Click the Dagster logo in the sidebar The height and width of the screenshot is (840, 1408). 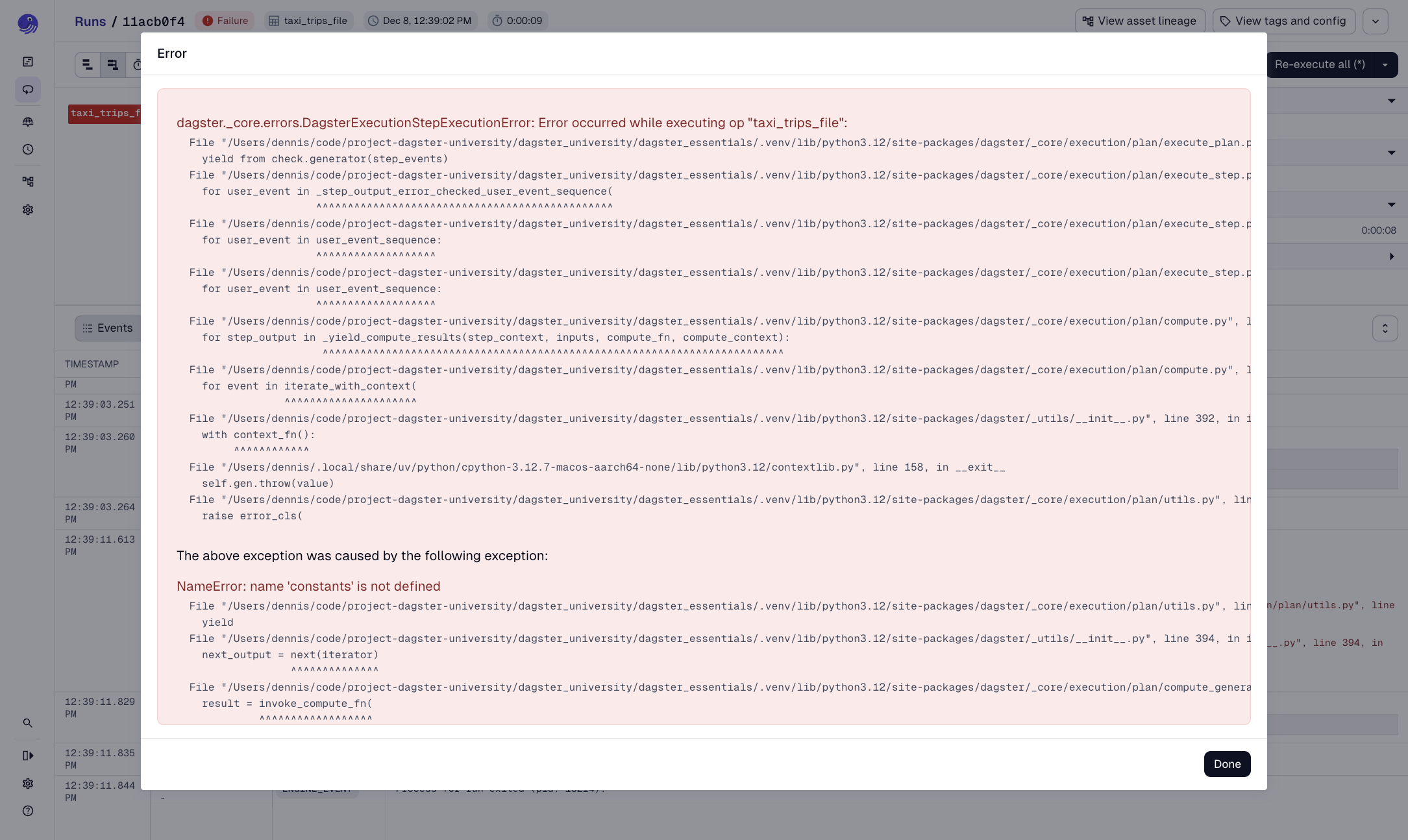pos(27,23)
